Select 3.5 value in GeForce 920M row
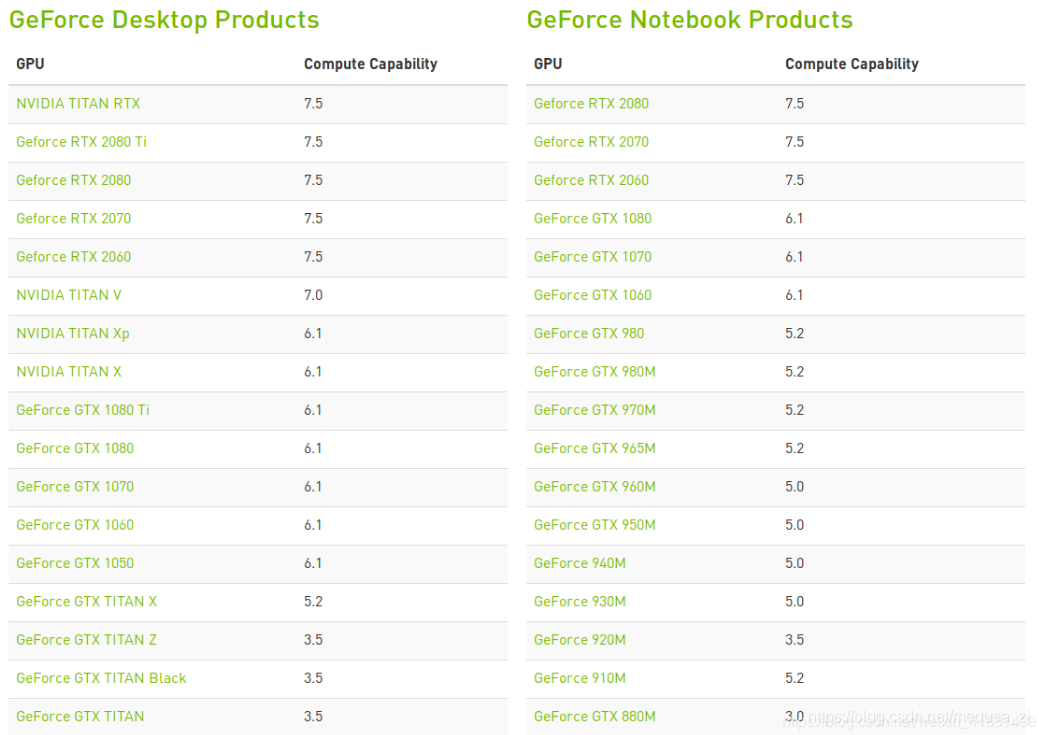Viewport: 1039px width, 735px height. [x=794, y=640]
